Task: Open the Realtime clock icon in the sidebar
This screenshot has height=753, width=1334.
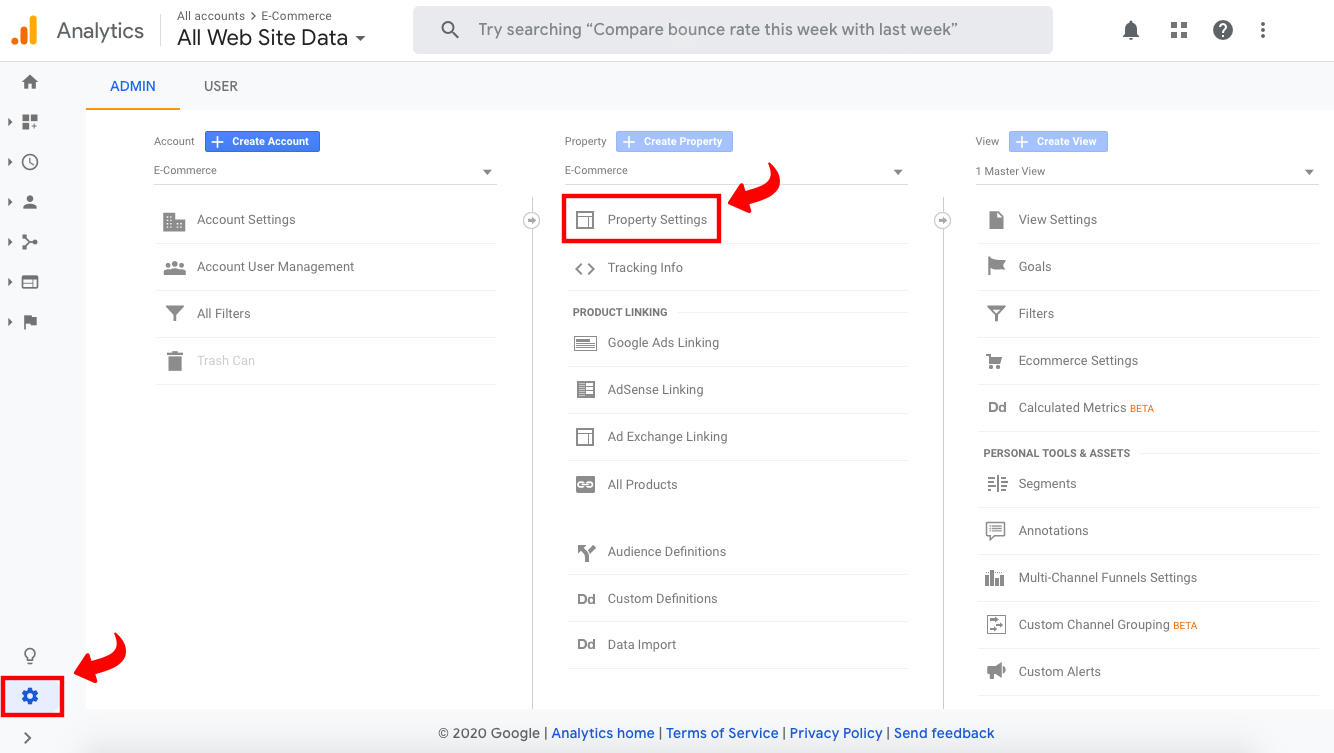Action: (29, 161)
